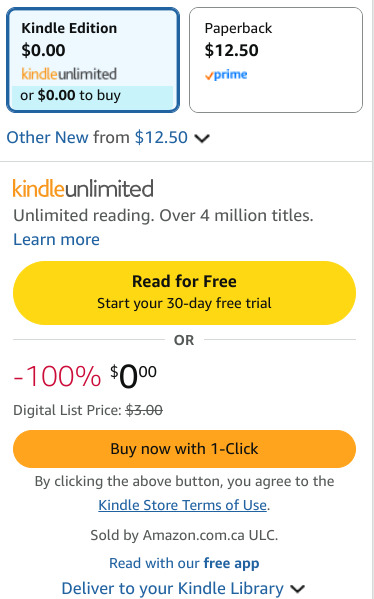Click the $12.50 price in Other New
Viewport: 374px width, 599px height.
pyautogui.click(x=161, y=137)
